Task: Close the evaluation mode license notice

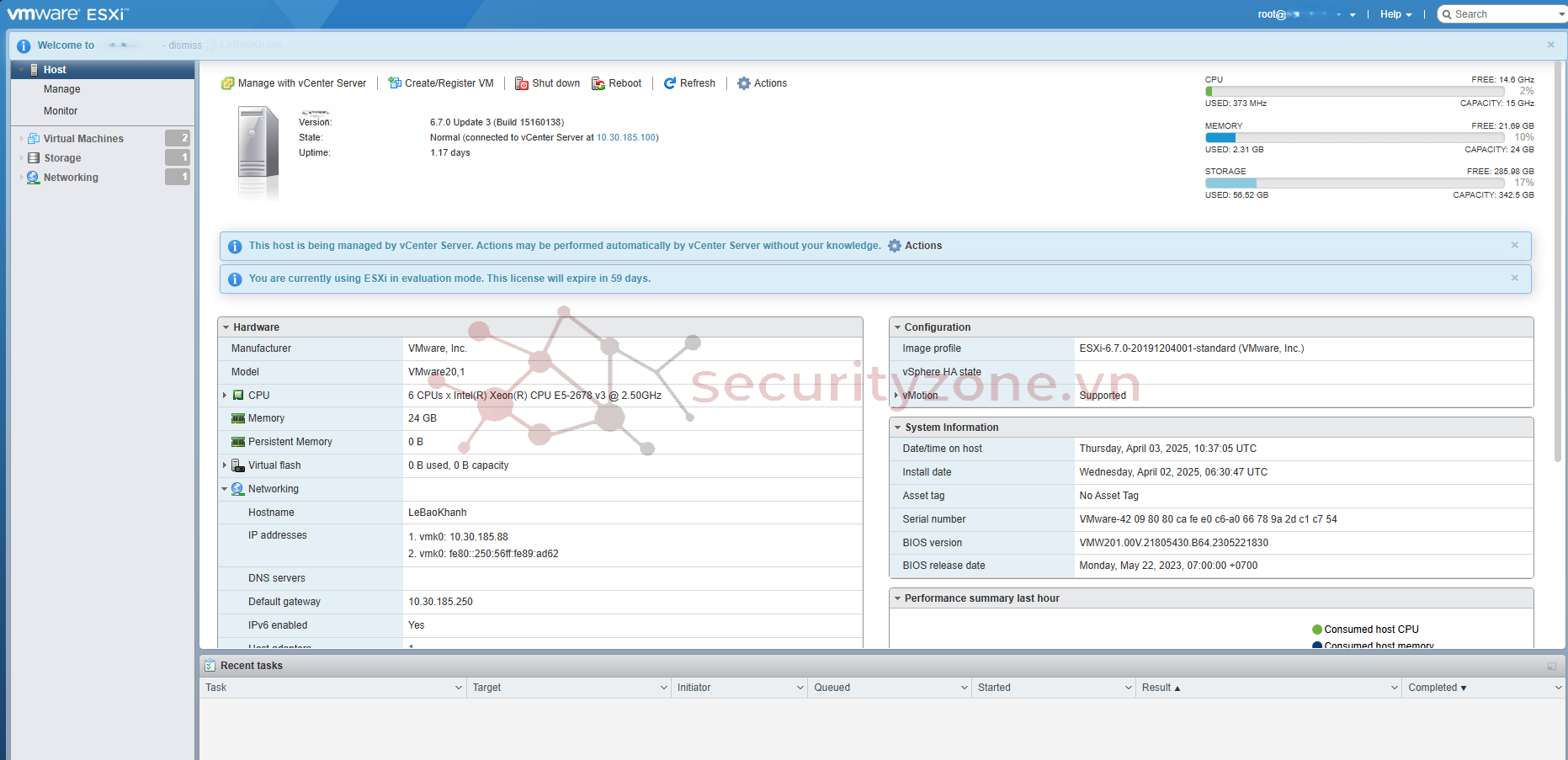Action: [x=1514, y=278]
